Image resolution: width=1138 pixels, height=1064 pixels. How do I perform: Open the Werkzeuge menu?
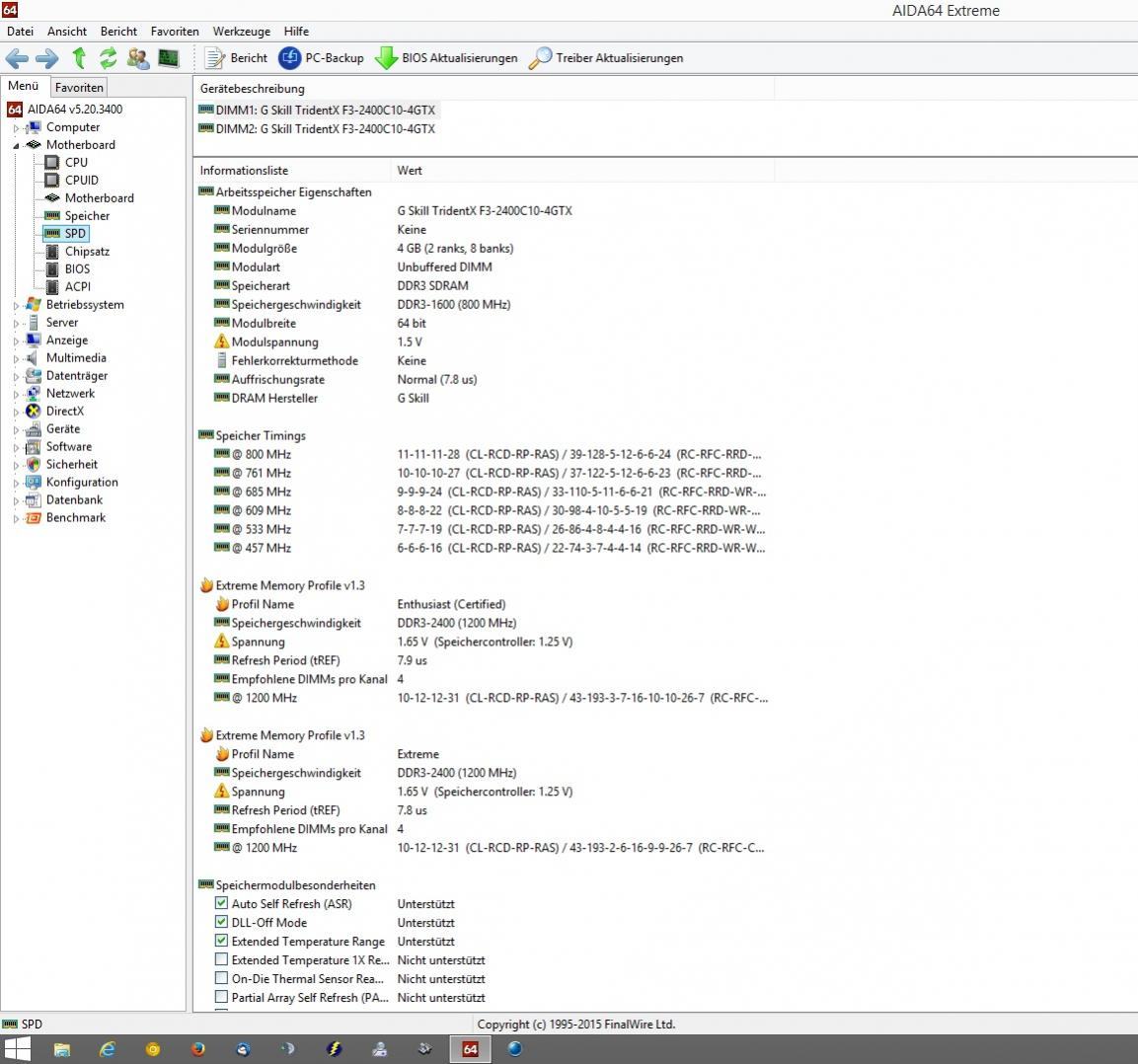click(x=241, y=32)
